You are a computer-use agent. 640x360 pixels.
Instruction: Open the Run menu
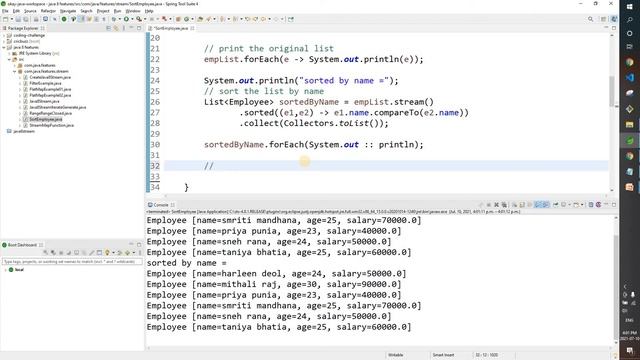[x=118, y=11]
